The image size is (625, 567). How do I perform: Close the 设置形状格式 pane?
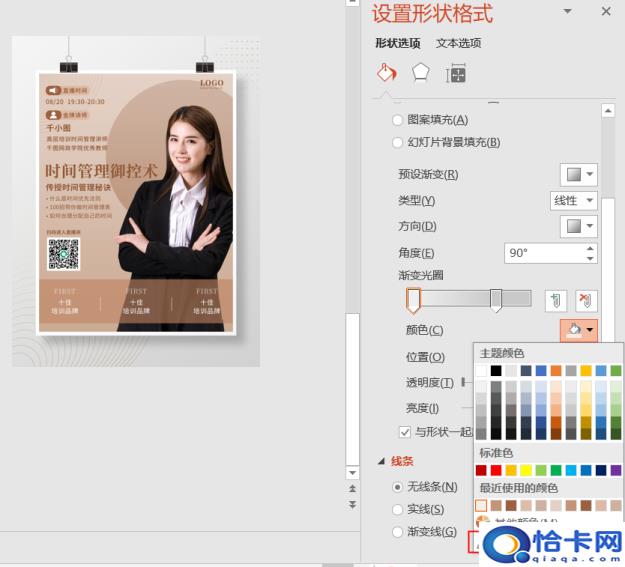coord(606,11)
